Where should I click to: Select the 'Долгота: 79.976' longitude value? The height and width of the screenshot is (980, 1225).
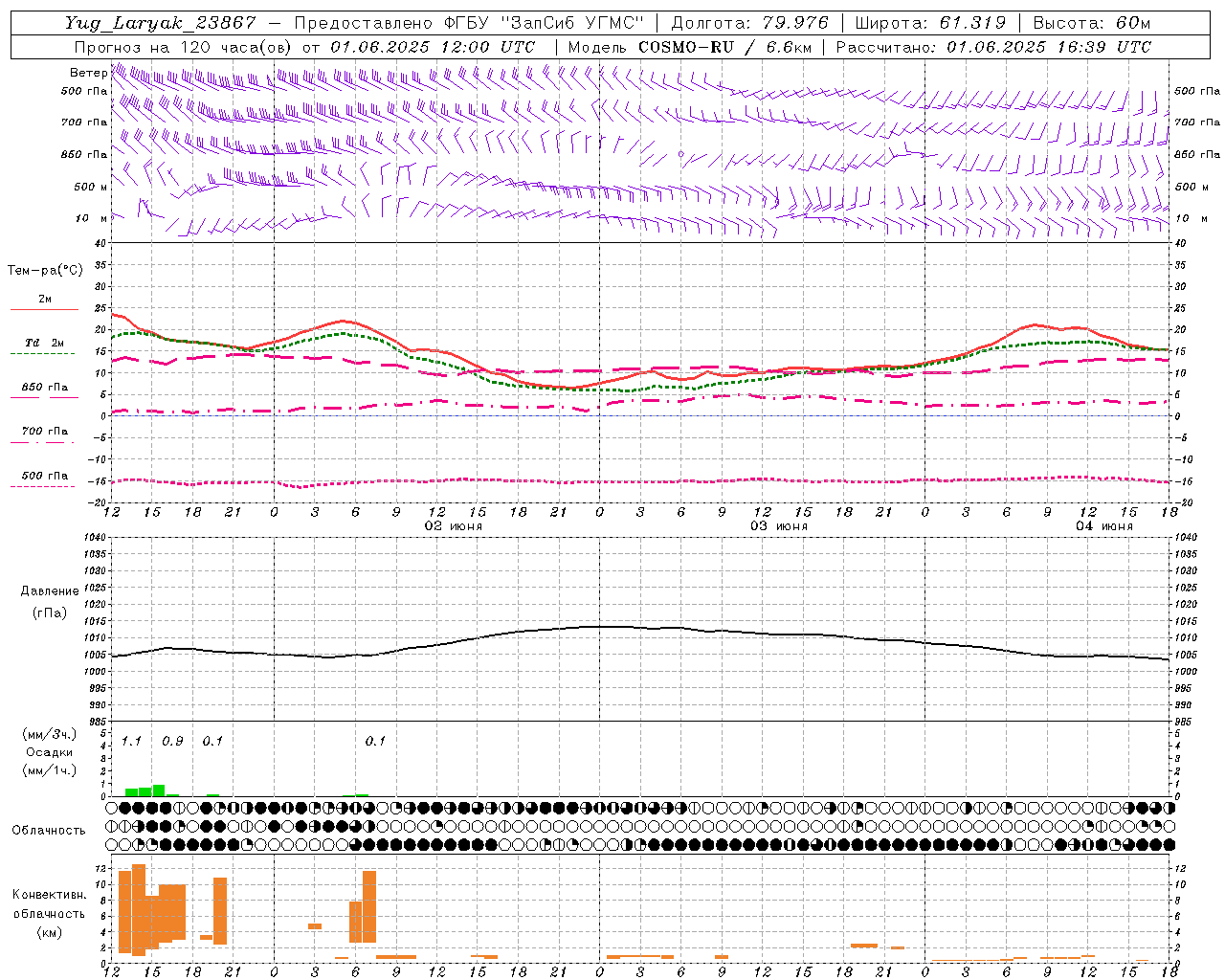click(x=750, y=23)
